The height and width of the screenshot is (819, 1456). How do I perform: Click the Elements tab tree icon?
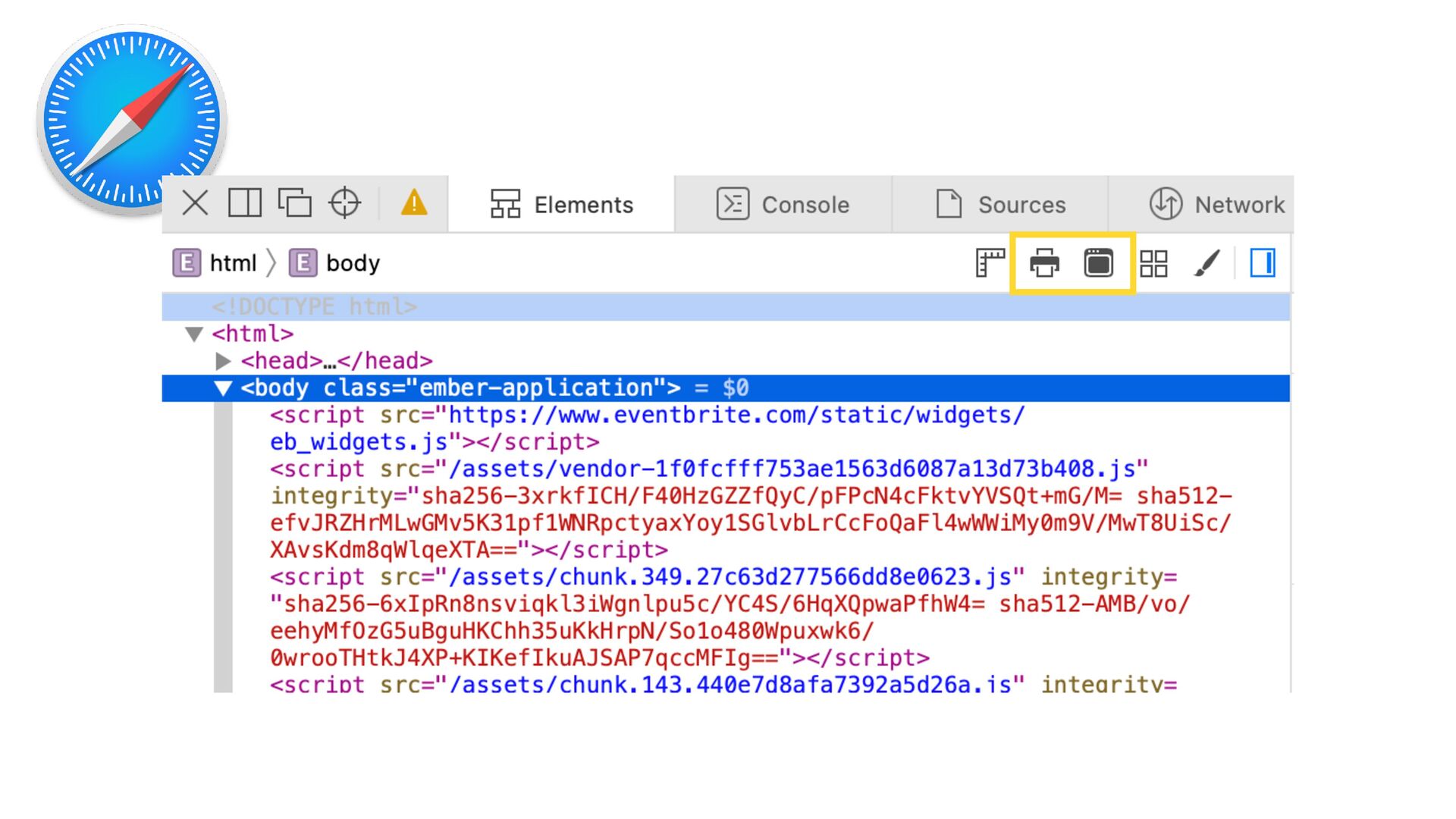[x=505, y=204]
